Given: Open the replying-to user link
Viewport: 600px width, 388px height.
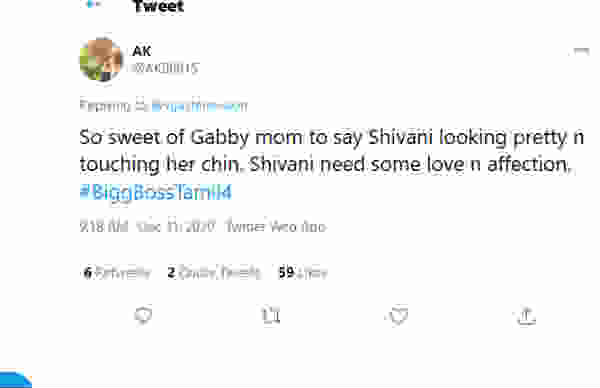Looking at the screenshot, I should [199, 106].
